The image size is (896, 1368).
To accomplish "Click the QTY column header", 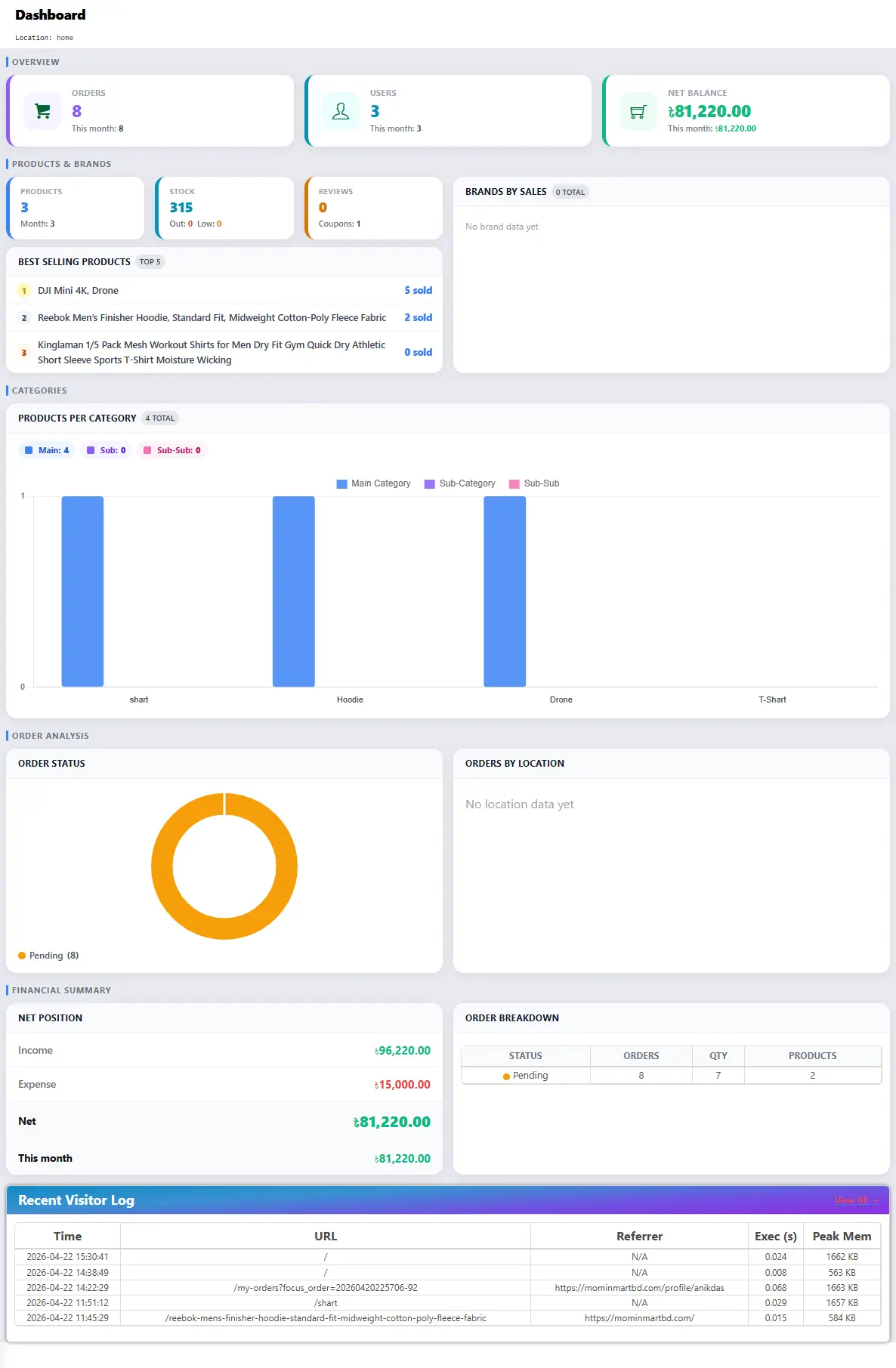I will [x=718, y=1056].
